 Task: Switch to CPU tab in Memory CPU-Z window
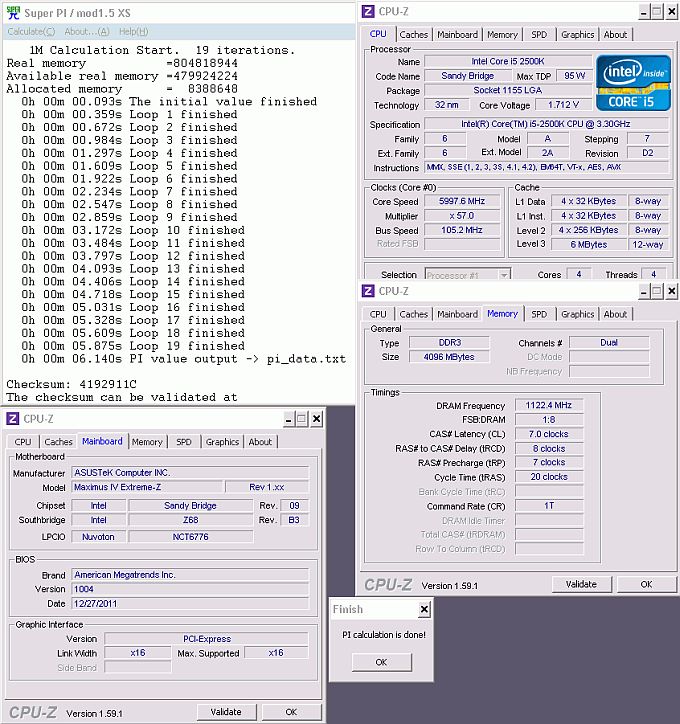(x=378, y=314)
